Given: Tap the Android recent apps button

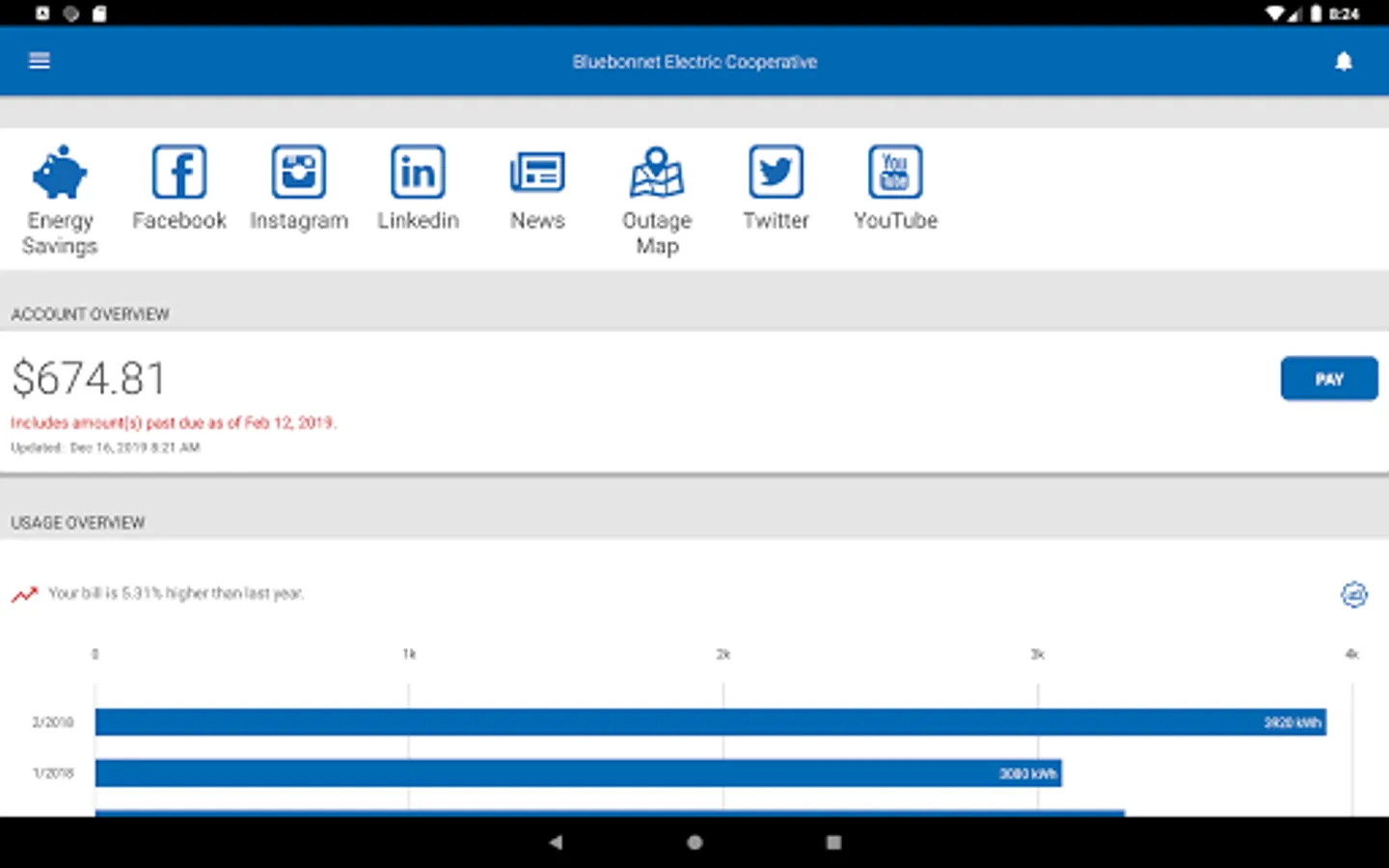Looking at the screenshot, I should coord(833,842).
